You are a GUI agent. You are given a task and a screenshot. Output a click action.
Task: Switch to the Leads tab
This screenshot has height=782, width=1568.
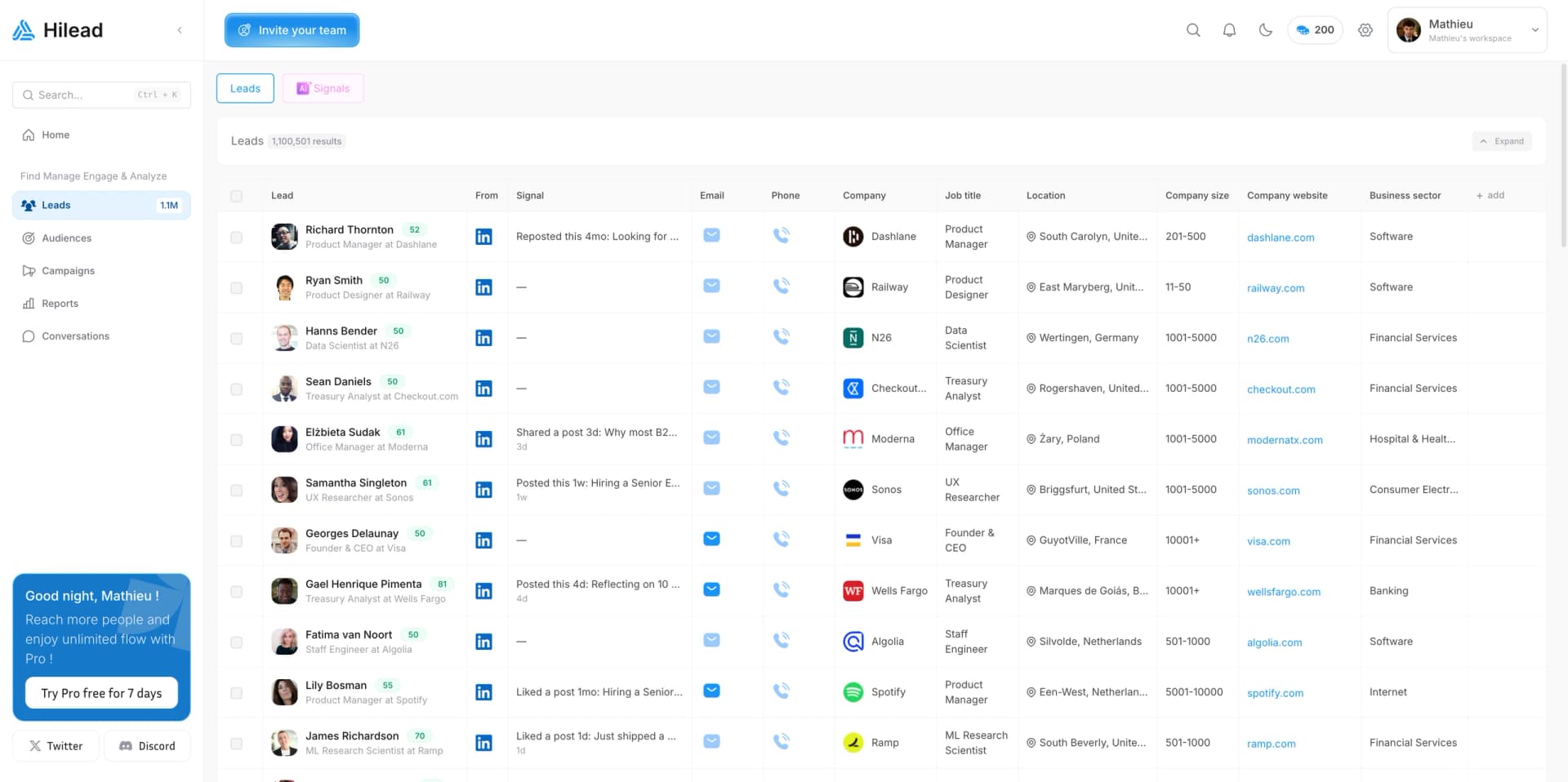(x=245, y=88)
